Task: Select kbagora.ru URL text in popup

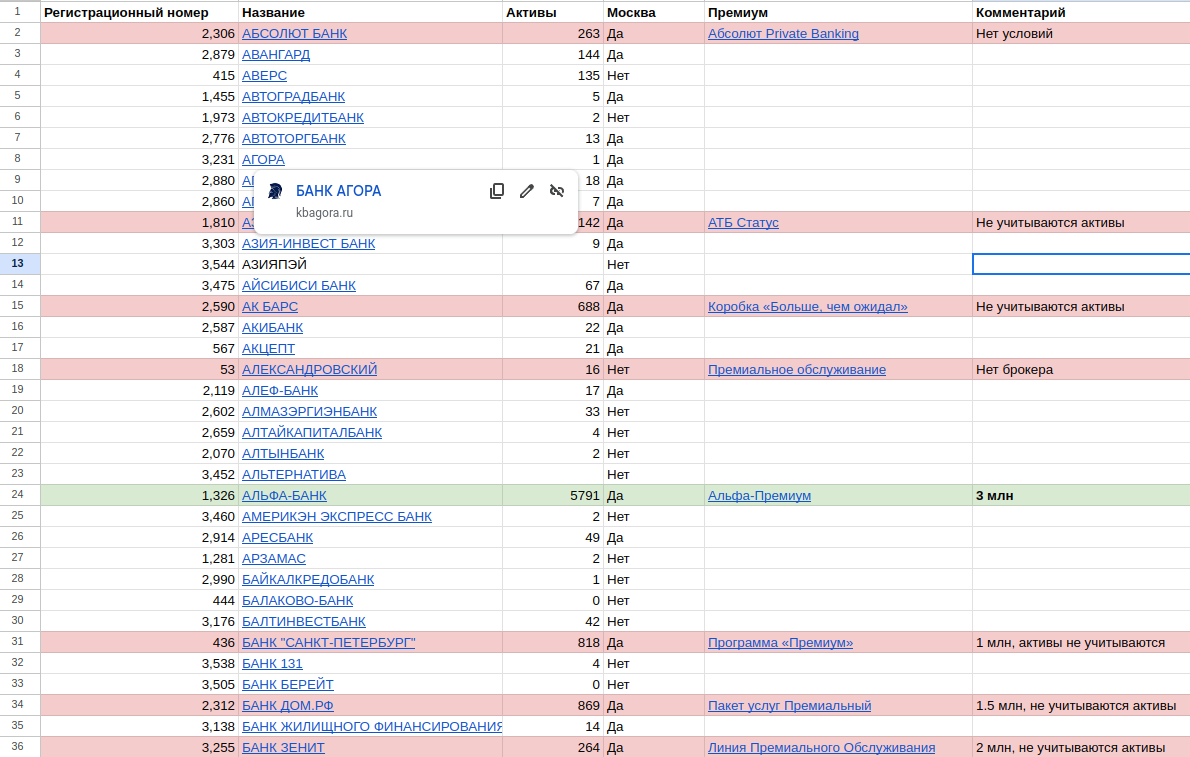Action: 324,213
